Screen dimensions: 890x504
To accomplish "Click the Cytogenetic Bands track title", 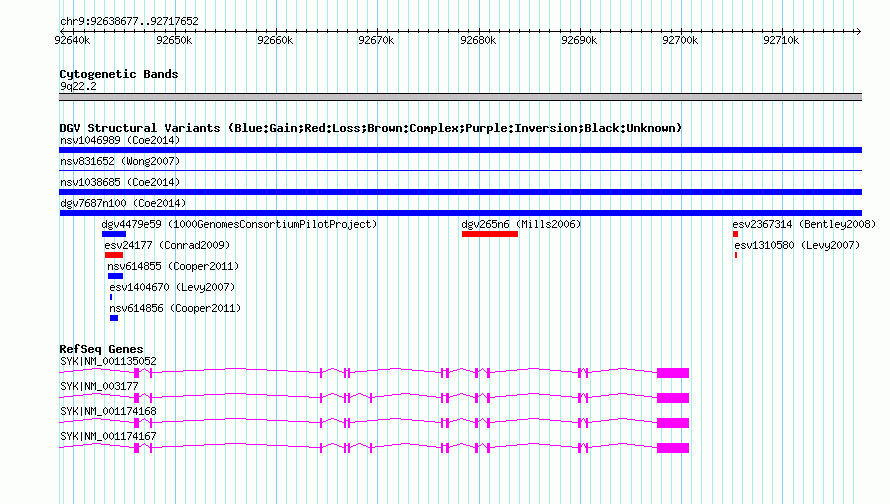I will click(x=119, y=74).
